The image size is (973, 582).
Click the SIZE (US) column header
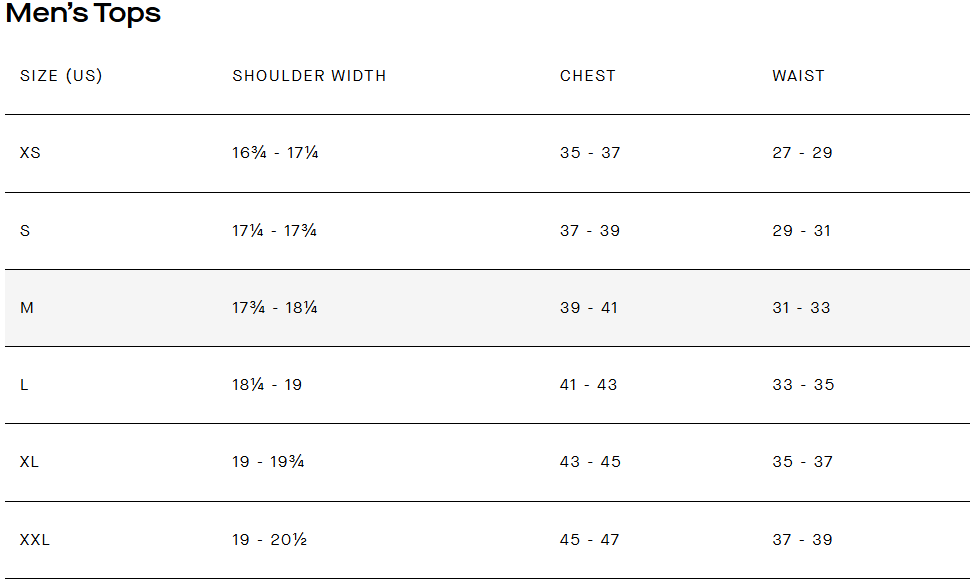click(61, 76)
